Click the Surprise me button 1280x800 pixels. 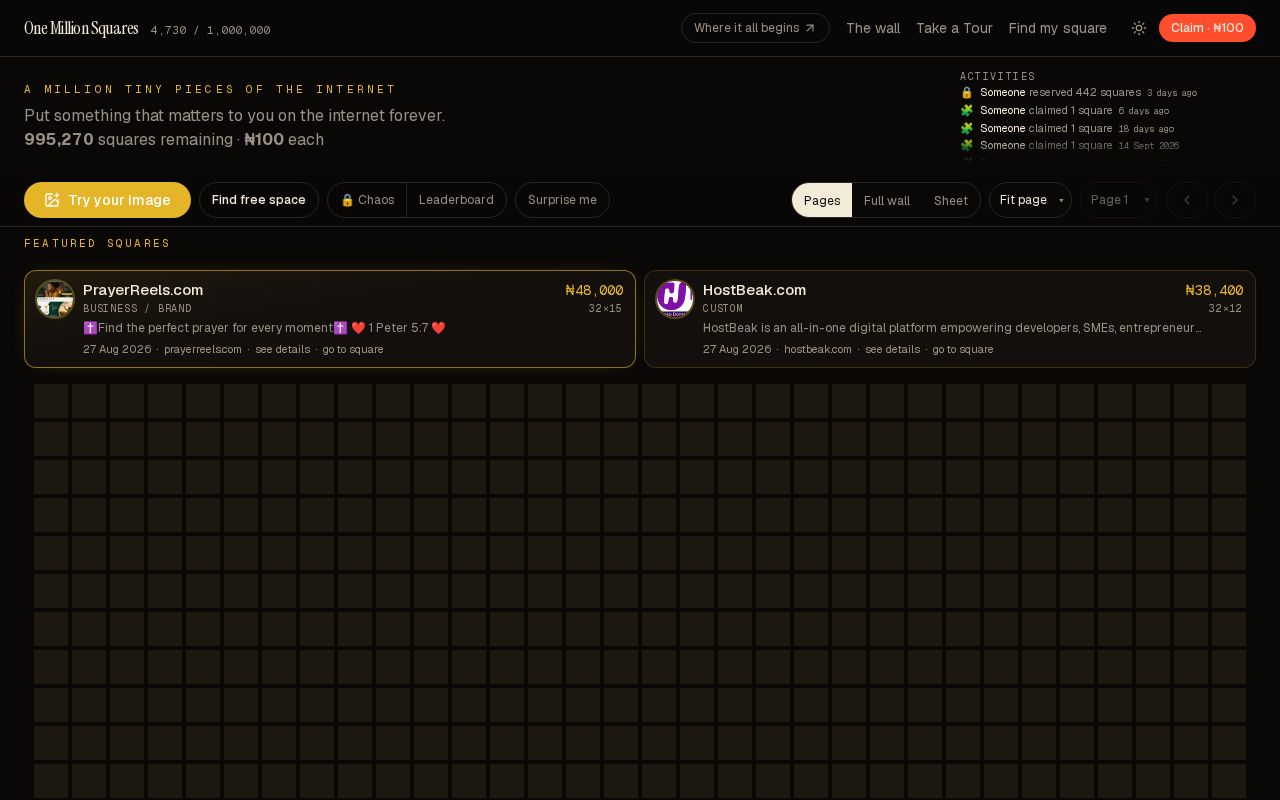click(562, 200)
